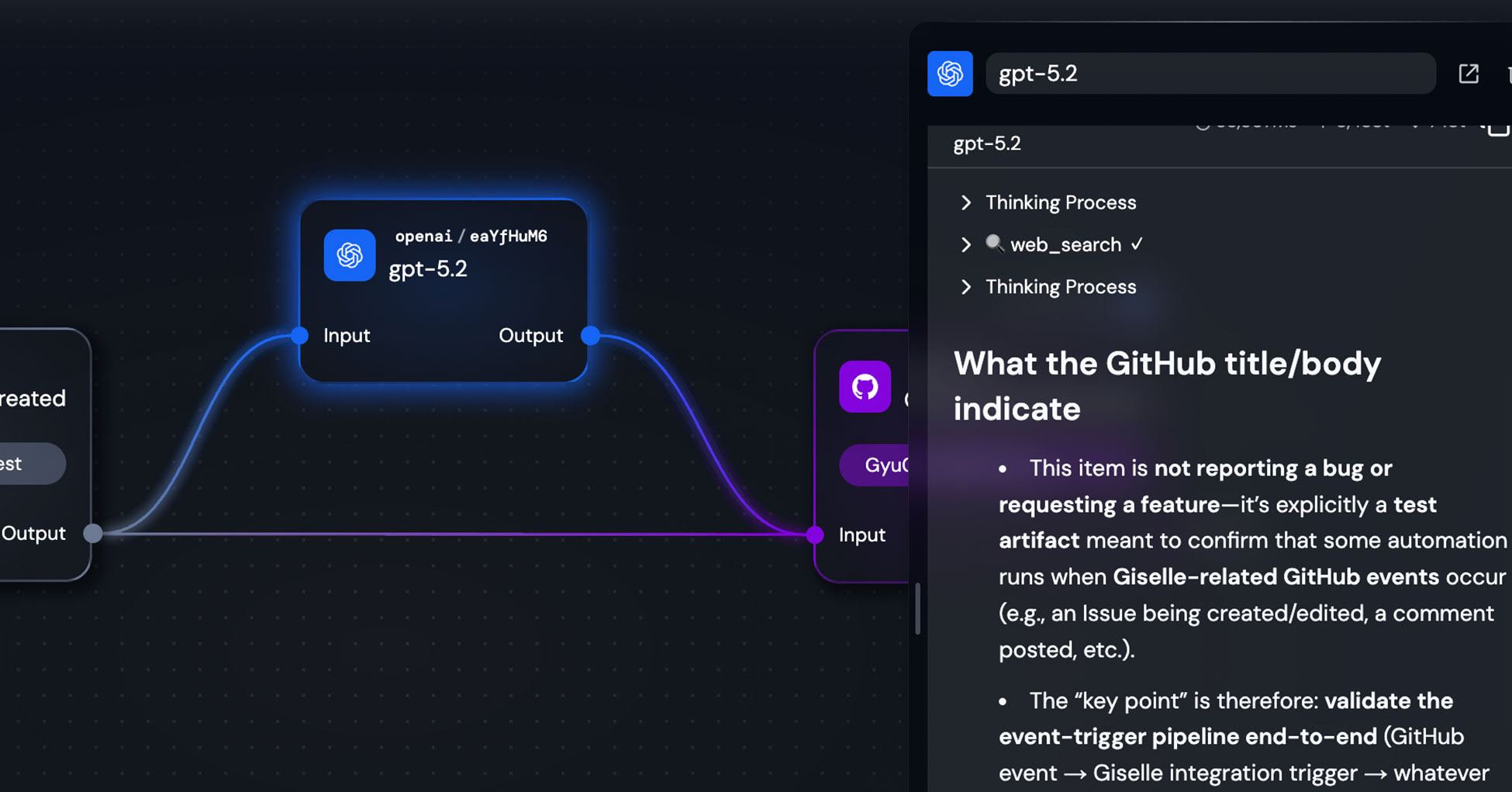Click the Input port on the GitHub node
Screen dimensions: 1512x792
[814, 534]
